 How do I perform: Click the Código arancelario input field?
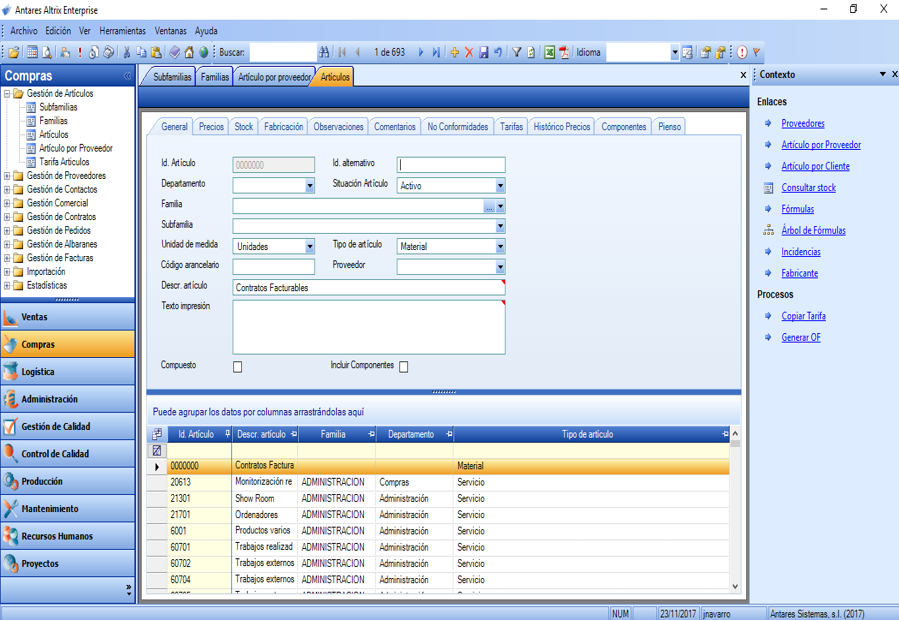click(x=273, y=267)
